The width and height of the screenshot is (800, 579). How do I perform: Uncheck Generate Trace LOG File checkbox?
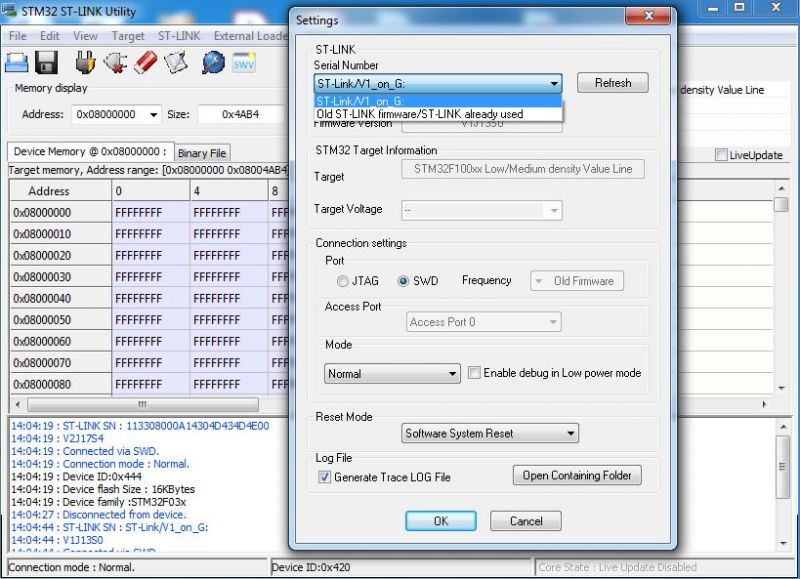(324, 477)
